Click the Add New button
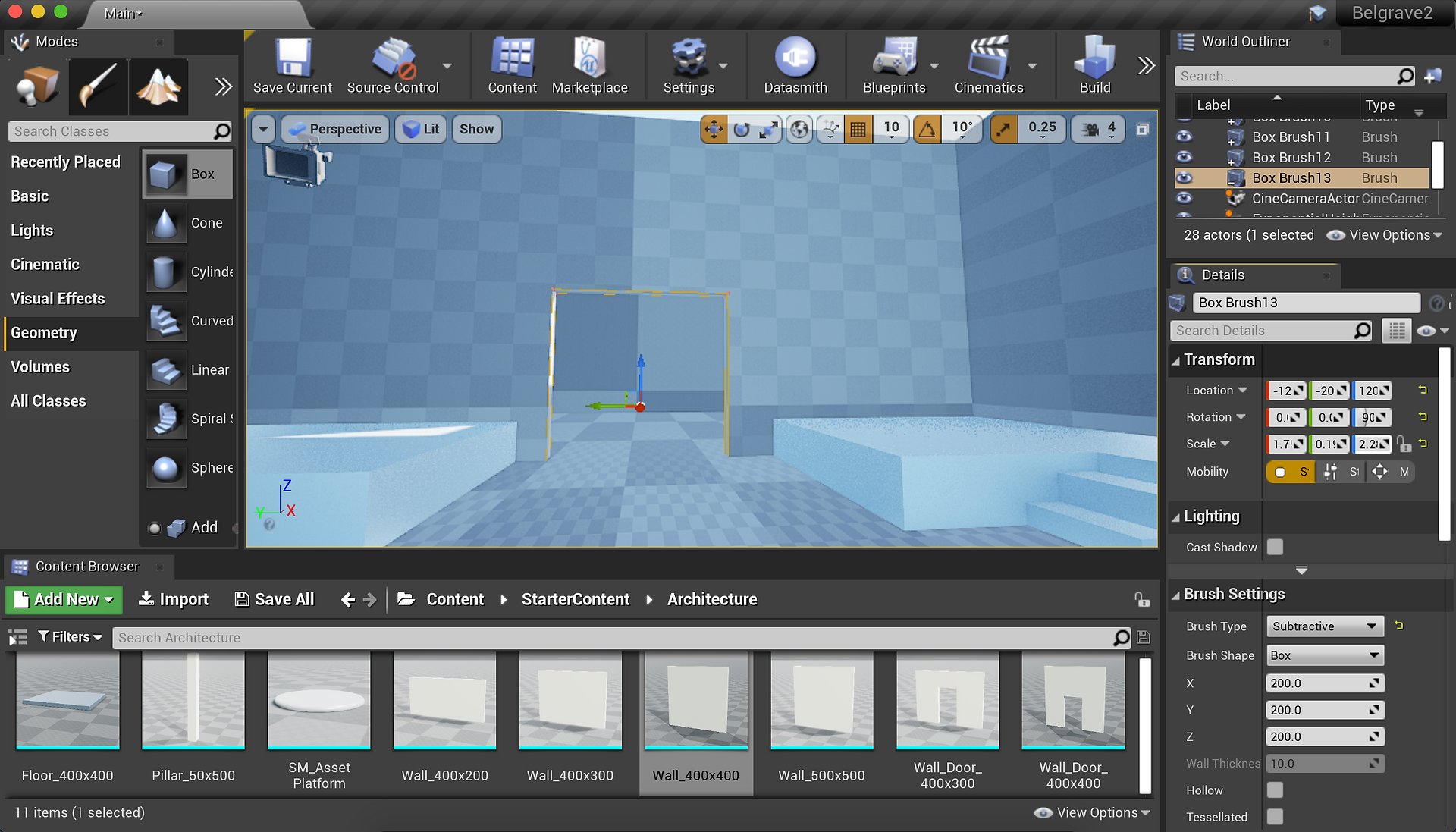This screenshot has width=1456, height=832. pyautogui.click(x=64, y=599)
